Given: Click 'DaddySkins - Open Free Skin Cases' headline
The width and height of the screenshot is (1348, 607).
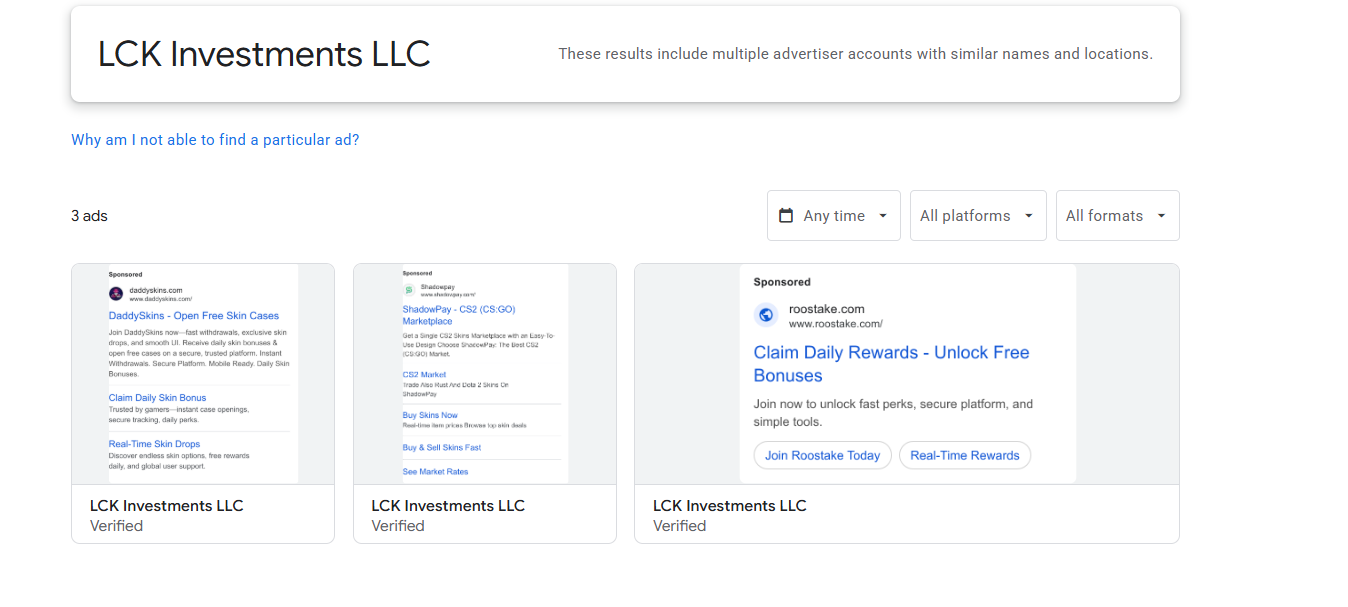Looking at the screenshot, I should pyautogui.click(x=194, y=316).
